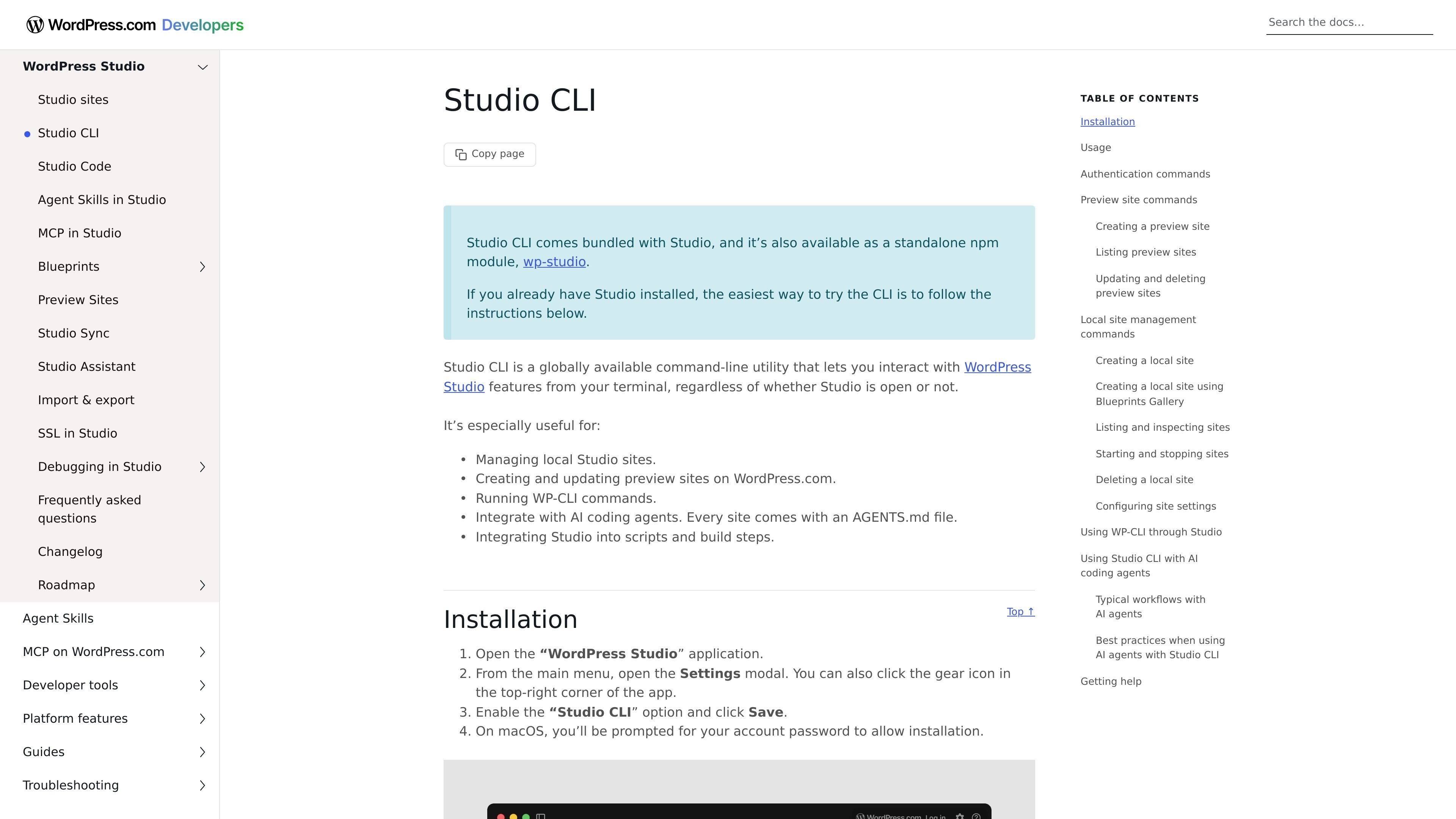Open Studio Code page

[75, 167]
